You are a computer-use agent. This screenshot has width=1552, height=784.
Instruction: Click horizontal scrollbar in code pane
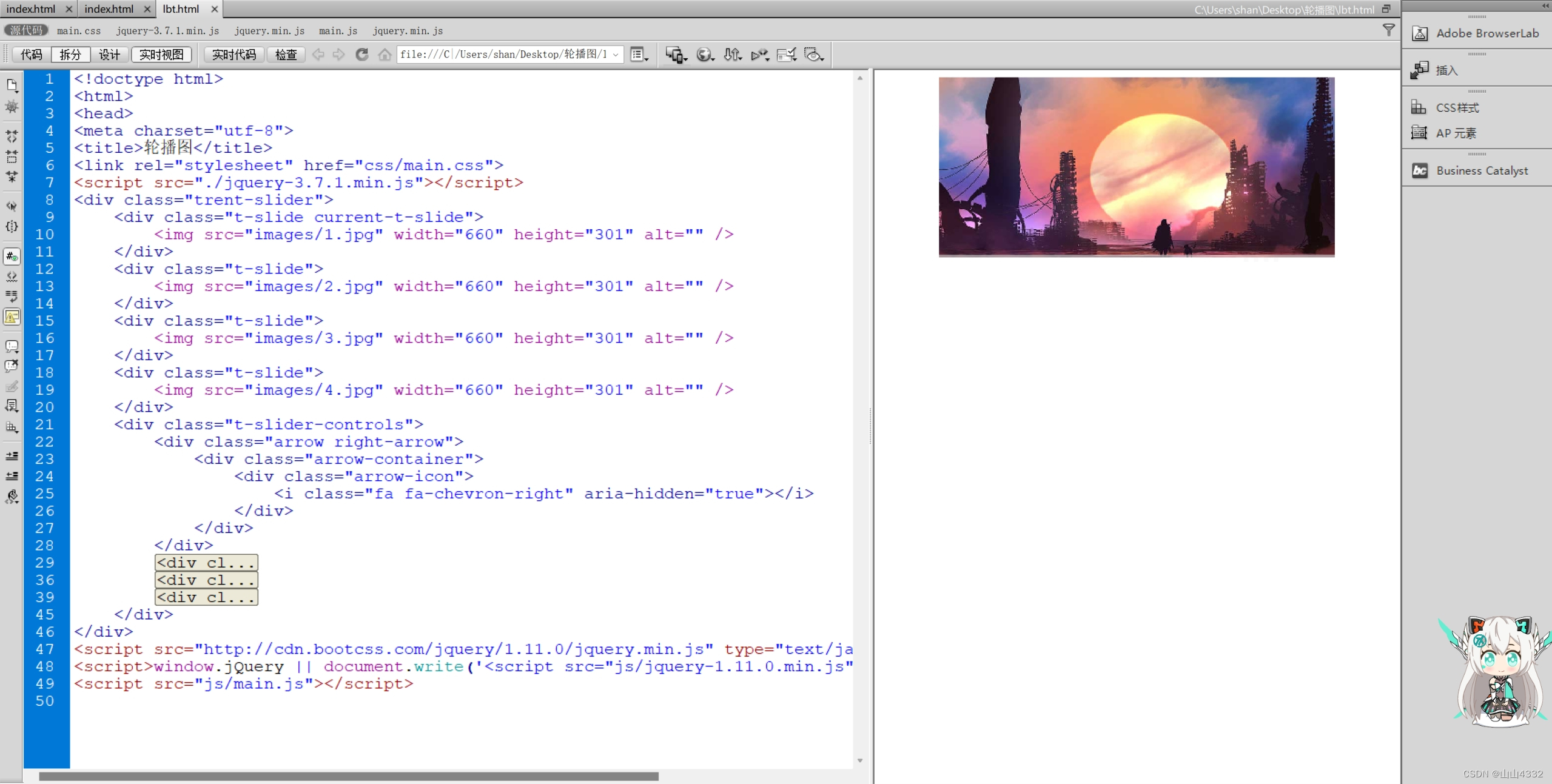(349, 776)
